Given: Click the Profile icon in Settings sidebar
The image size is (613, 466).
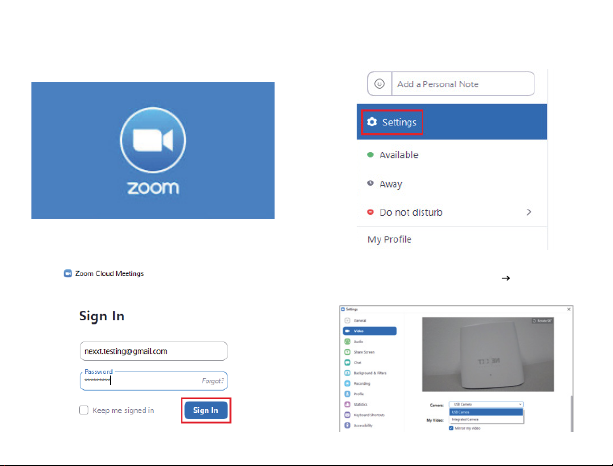Looking at the screenshot, I should pyautogui.click(x=347, y=394).
